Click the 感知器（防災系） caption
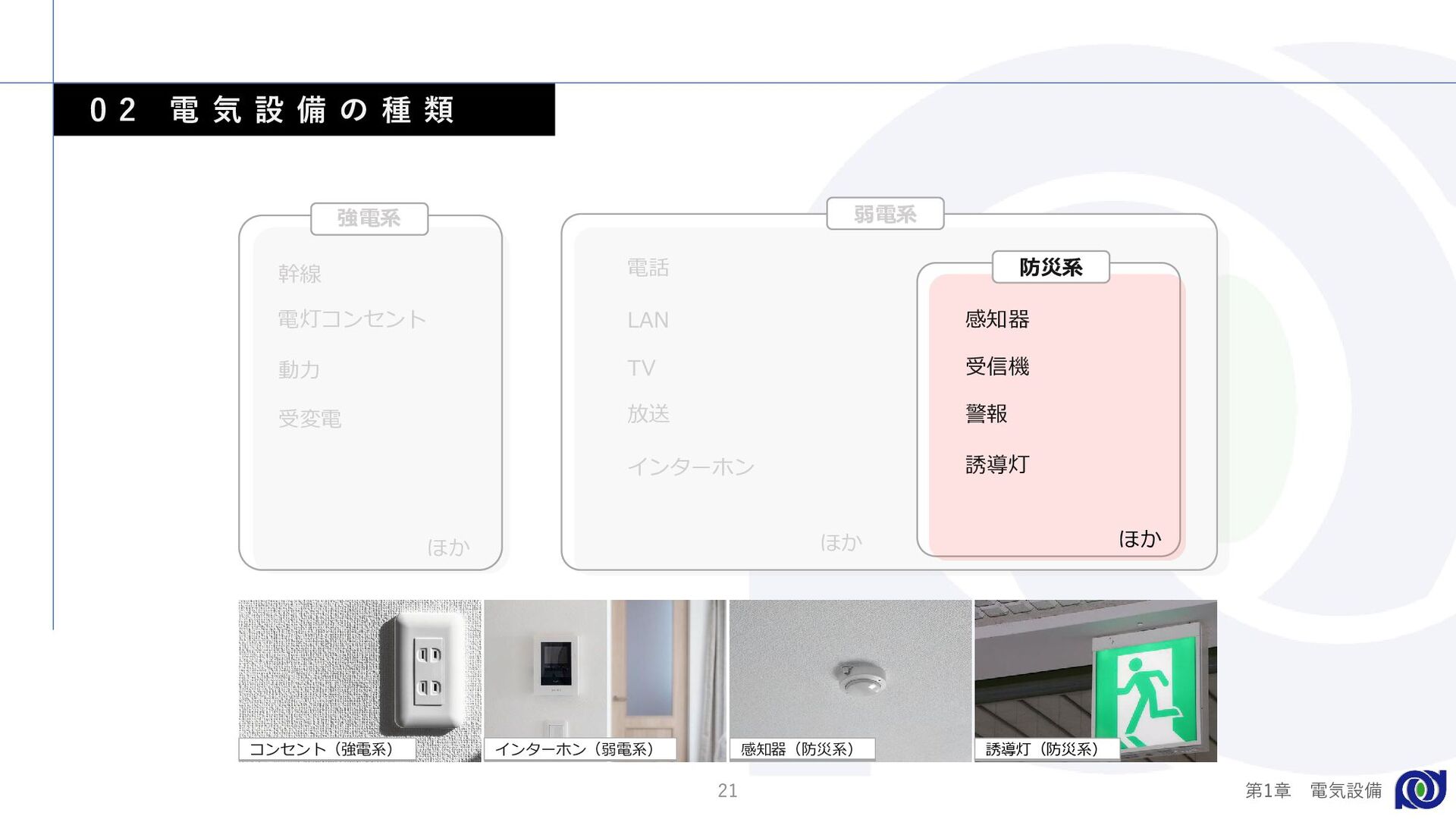The height and width of the screenshot is (819, 1456). point(802,749)
